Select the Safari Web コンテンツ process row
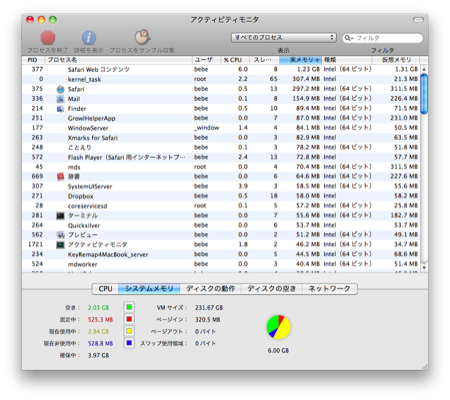This screenshot has height=400, width=450. pos(221,69)
